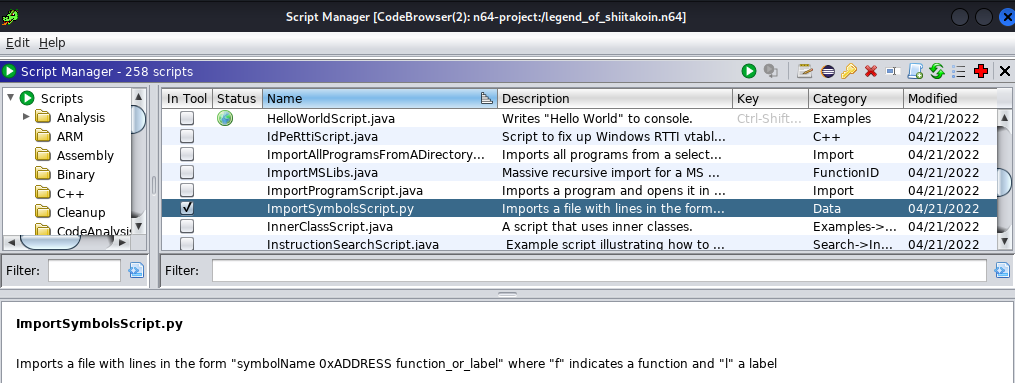Rerun the last script using gray play icon

770,71
